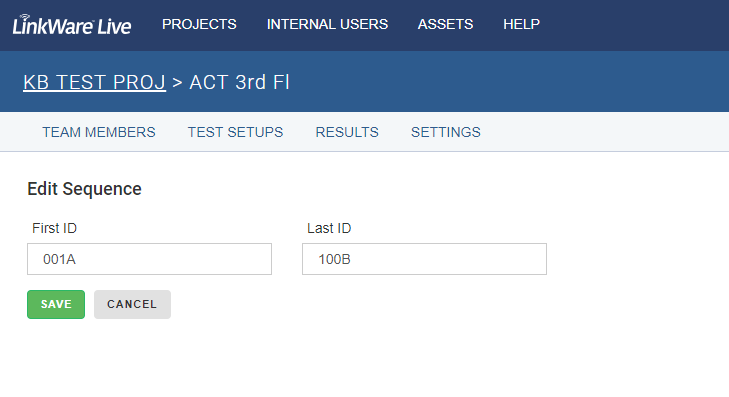729x397 pixels.
Task: Open the HELP menu
Action: (521, 24)
